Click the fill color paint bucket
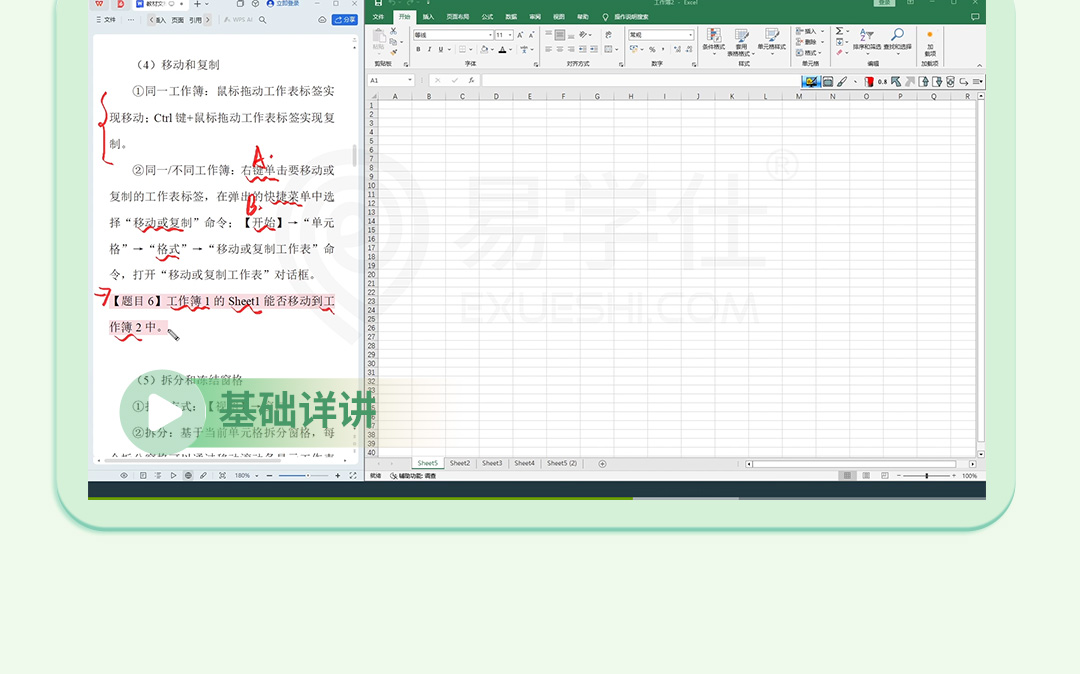 tap(484, 50)
